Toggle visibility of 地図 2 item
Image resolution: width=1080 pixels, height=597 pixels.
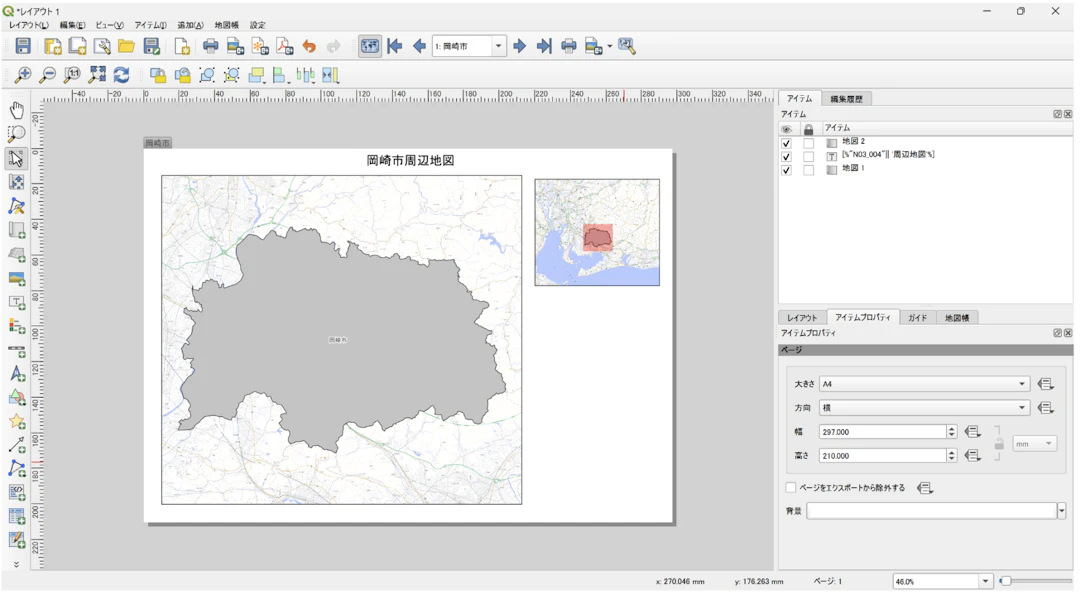point(786,143)
